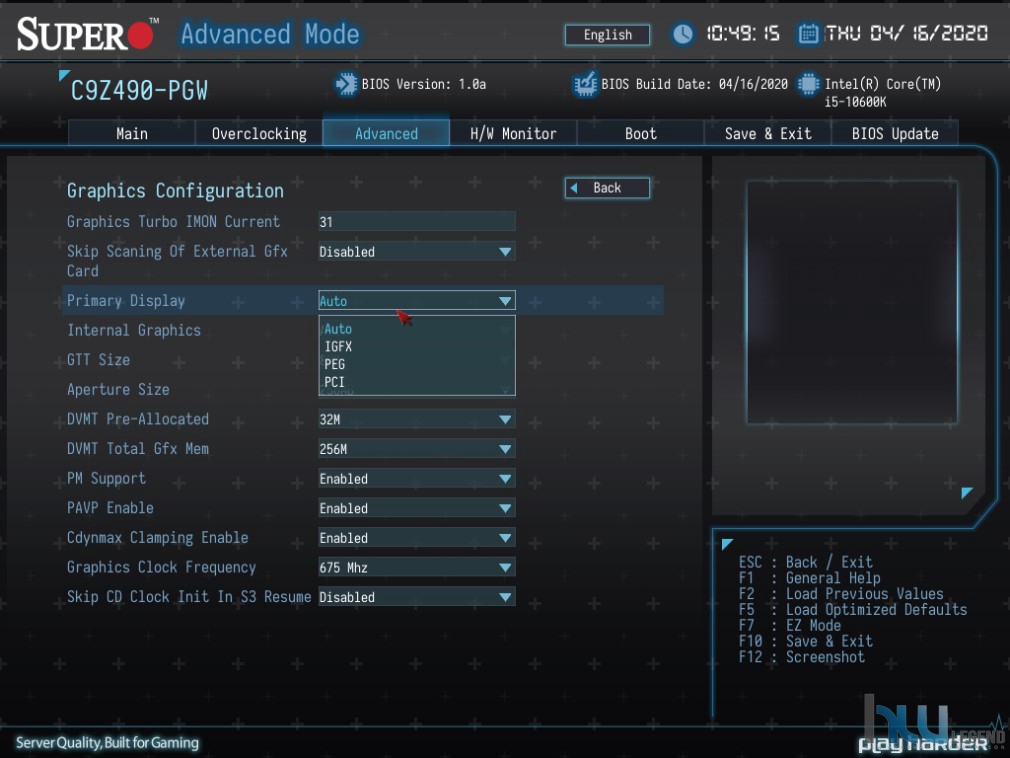Select the GTT Size setting label
Screen dimensions: 1010x758
99,360
